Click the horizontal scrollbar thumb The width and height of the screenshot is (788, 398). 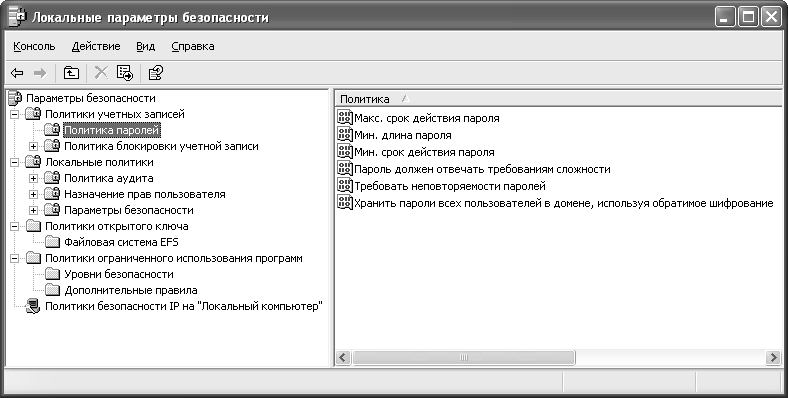(x=463, y=357)
